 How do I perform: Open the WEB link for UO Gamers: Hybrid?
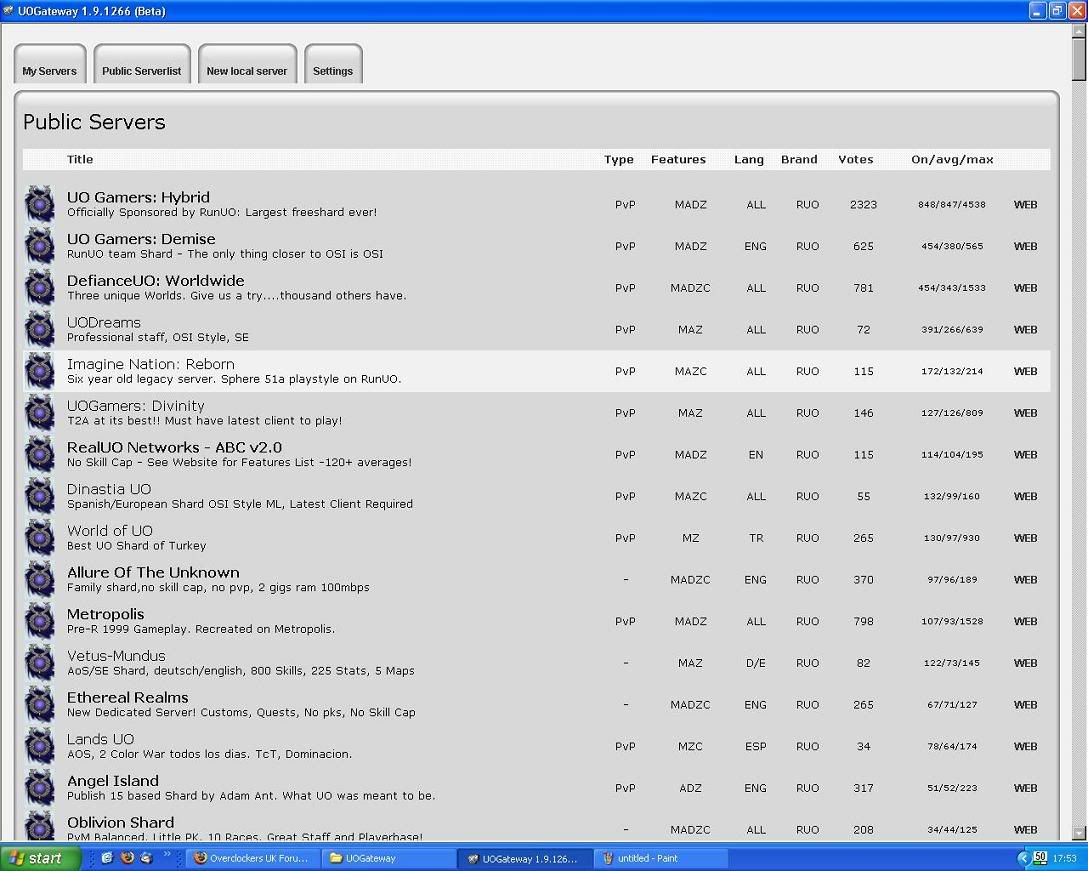[1026, 205]
